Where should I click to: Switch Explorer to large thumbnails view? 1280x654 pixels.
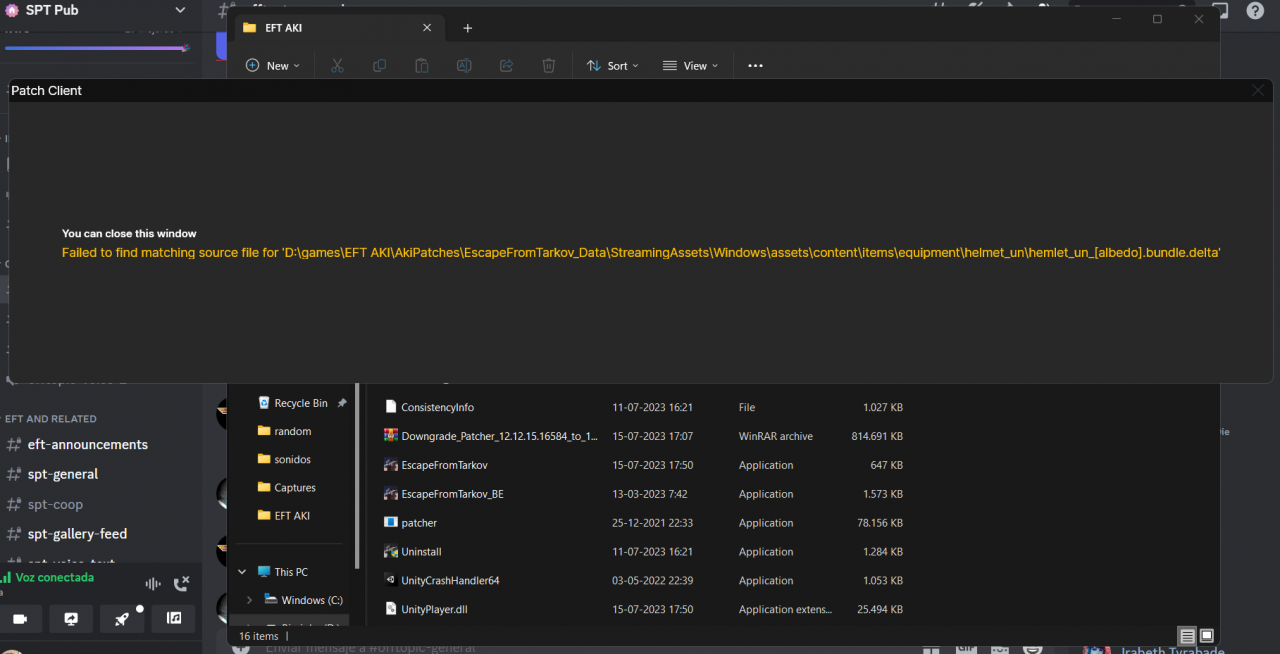[x=1207, y=636]
